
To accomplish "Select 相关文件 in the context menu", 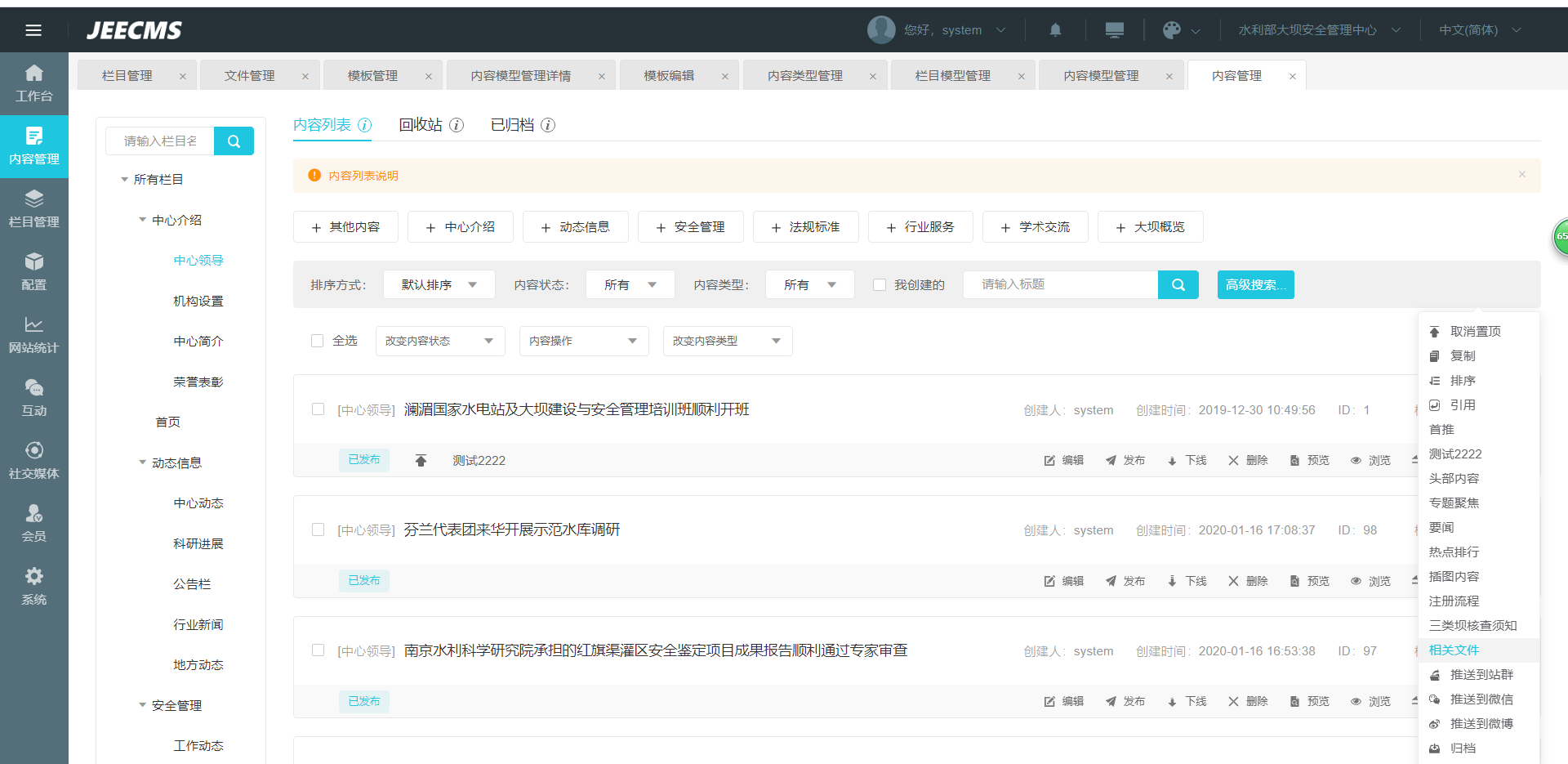I will [x=1454, y=650].
